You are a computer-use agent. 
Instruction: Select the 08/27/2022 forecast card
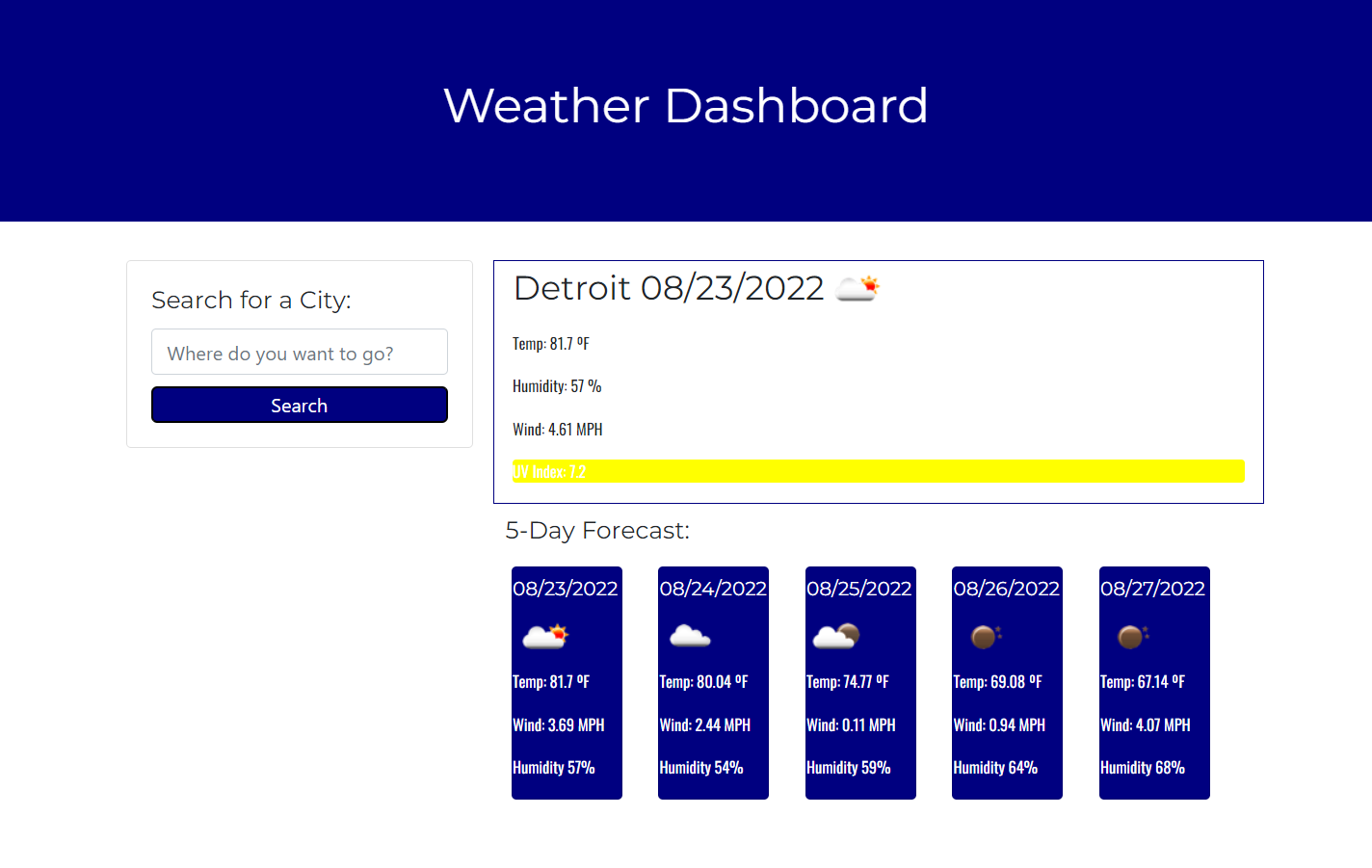tap(1153, 683)
